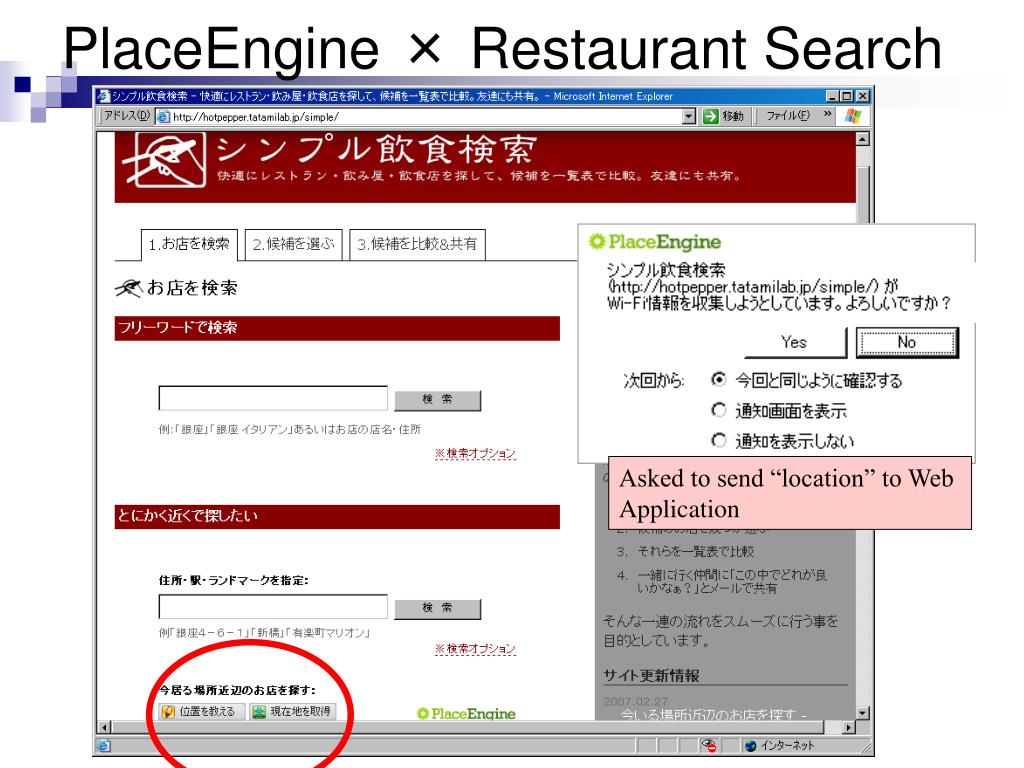Click the blocked-content status bar icon
Image resolution: width=1024 pixels, height=768 pixels.
click(x=709, y=745)
